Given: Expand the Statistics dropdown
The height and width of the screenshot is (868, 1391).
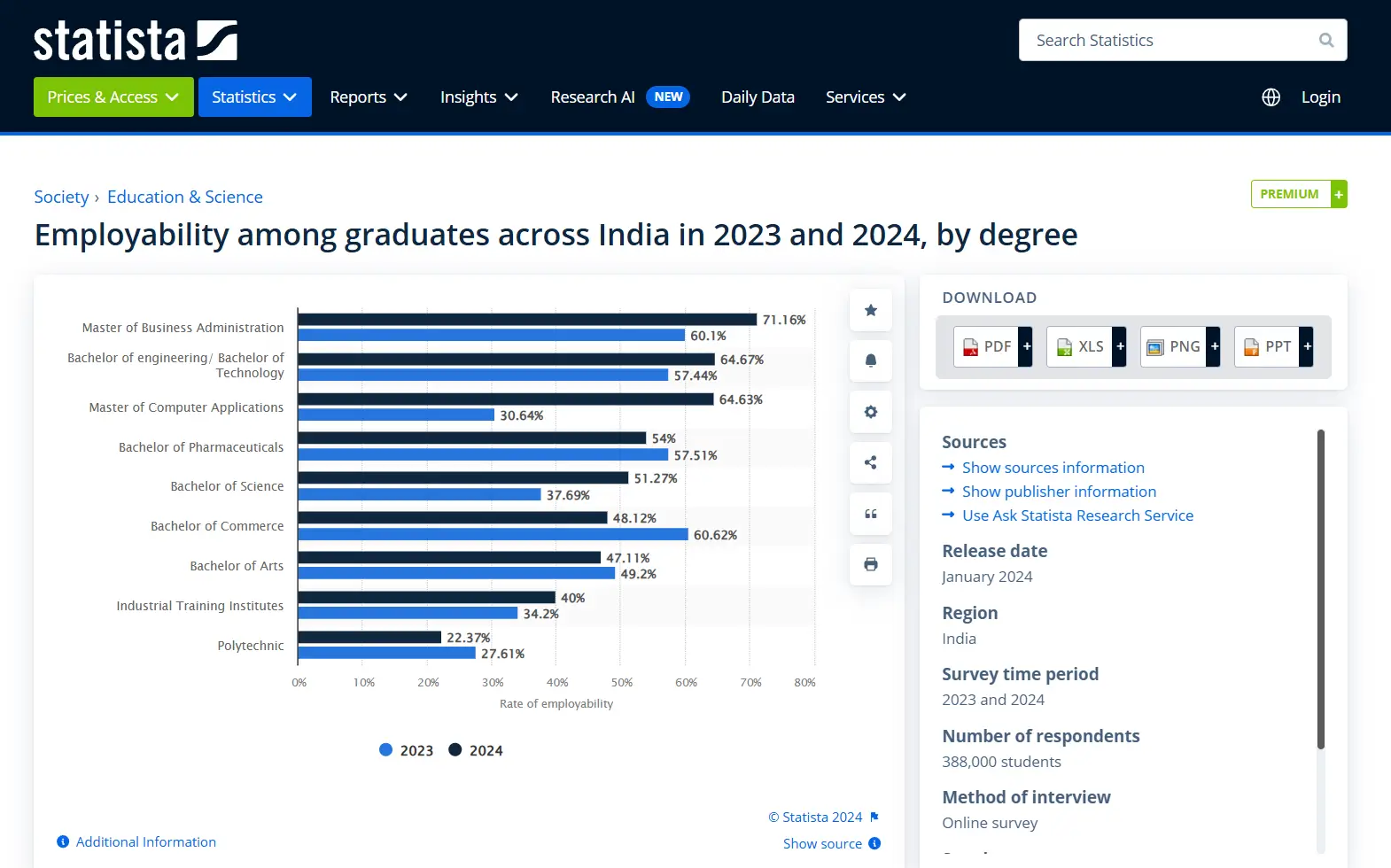Looking at the screenshot, I should 255,97.
